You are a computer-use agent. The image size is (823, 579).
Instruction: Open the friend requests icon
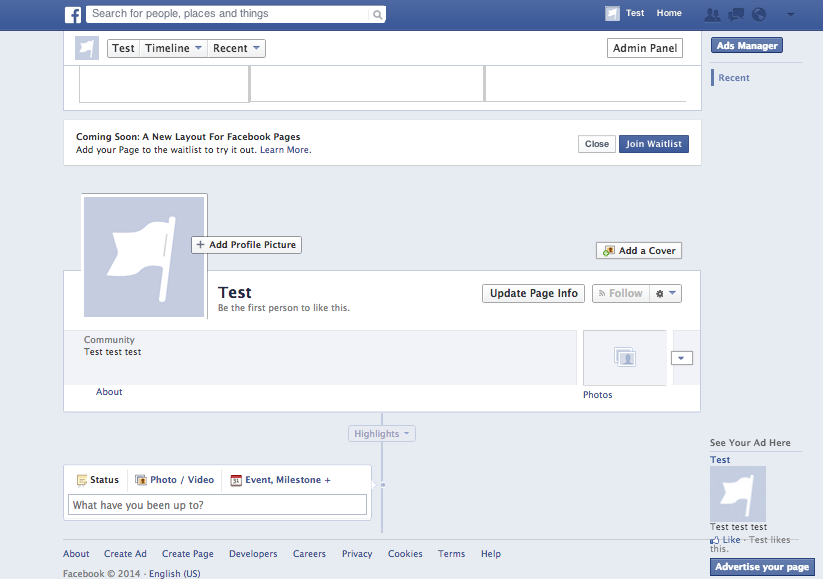click(712, 14)
